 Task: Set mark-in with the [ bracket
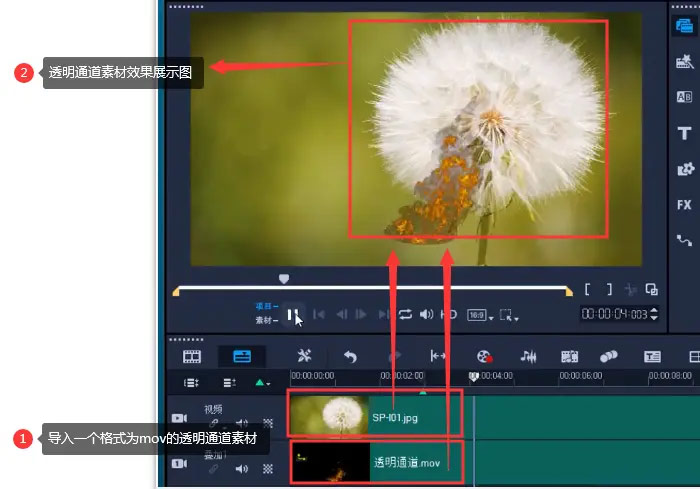click(588, 290)
